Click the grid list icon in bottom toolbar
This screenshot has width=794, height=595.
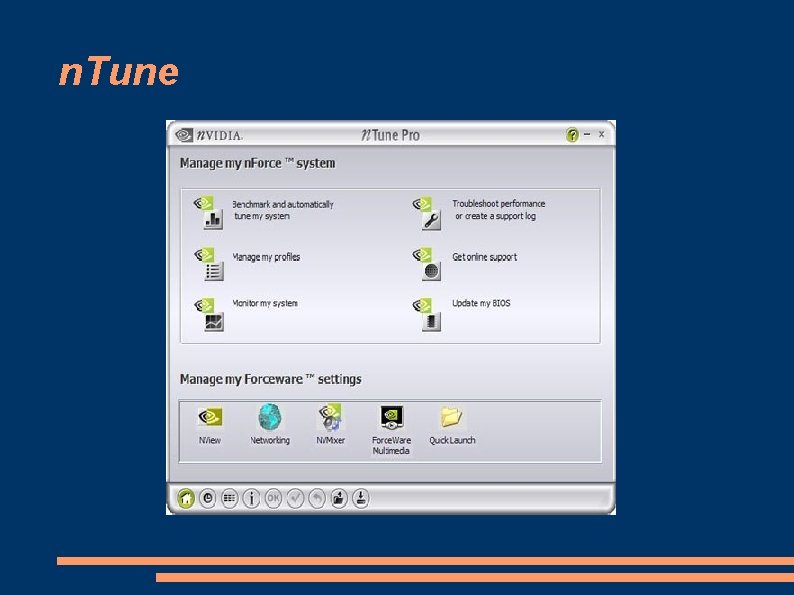tap(229, 499)
